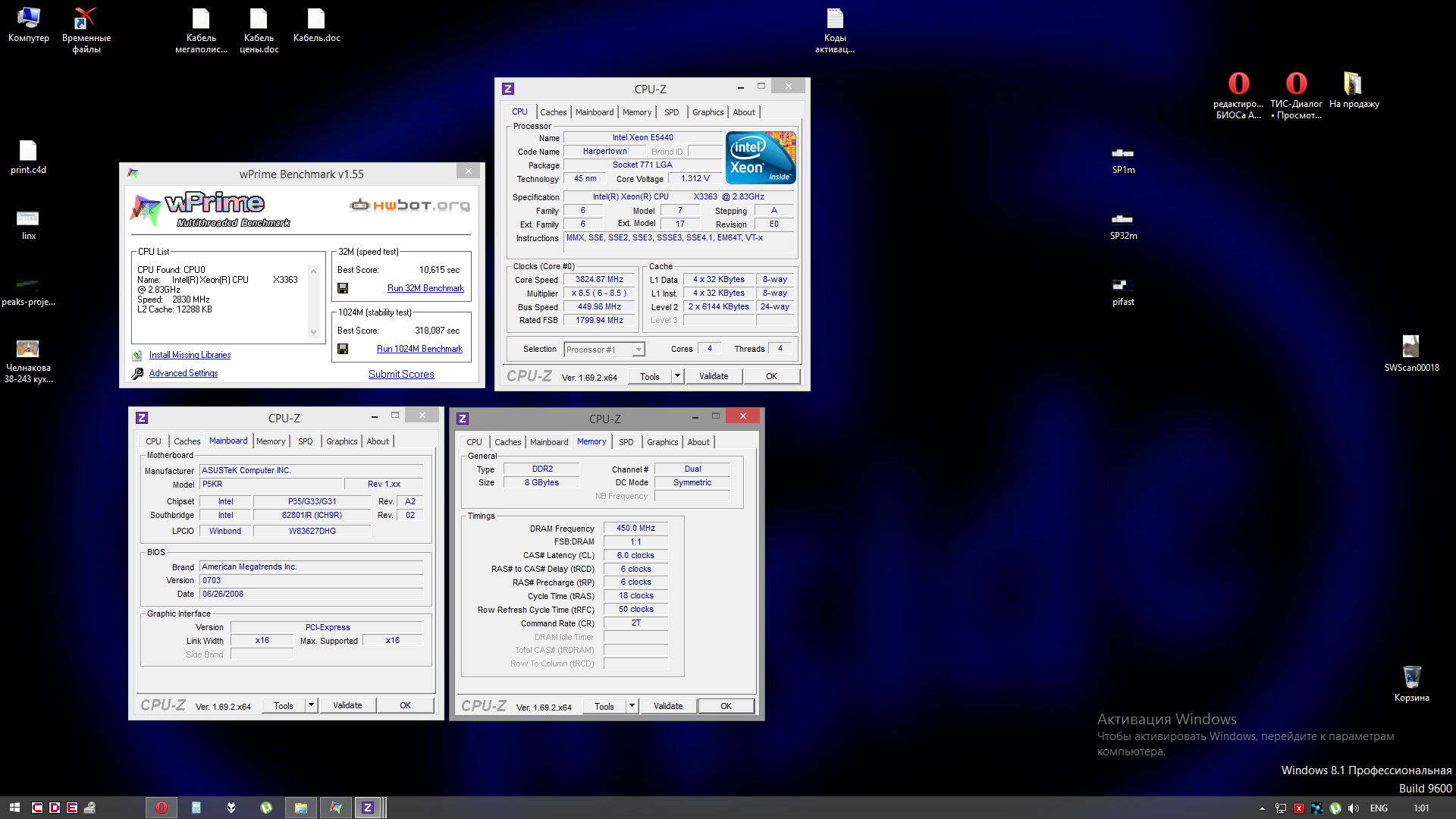The height and width of the screenshot is (819, 1456).
Task: Click the save icon beside Run 1024M Benchmark
Action: 343,349
